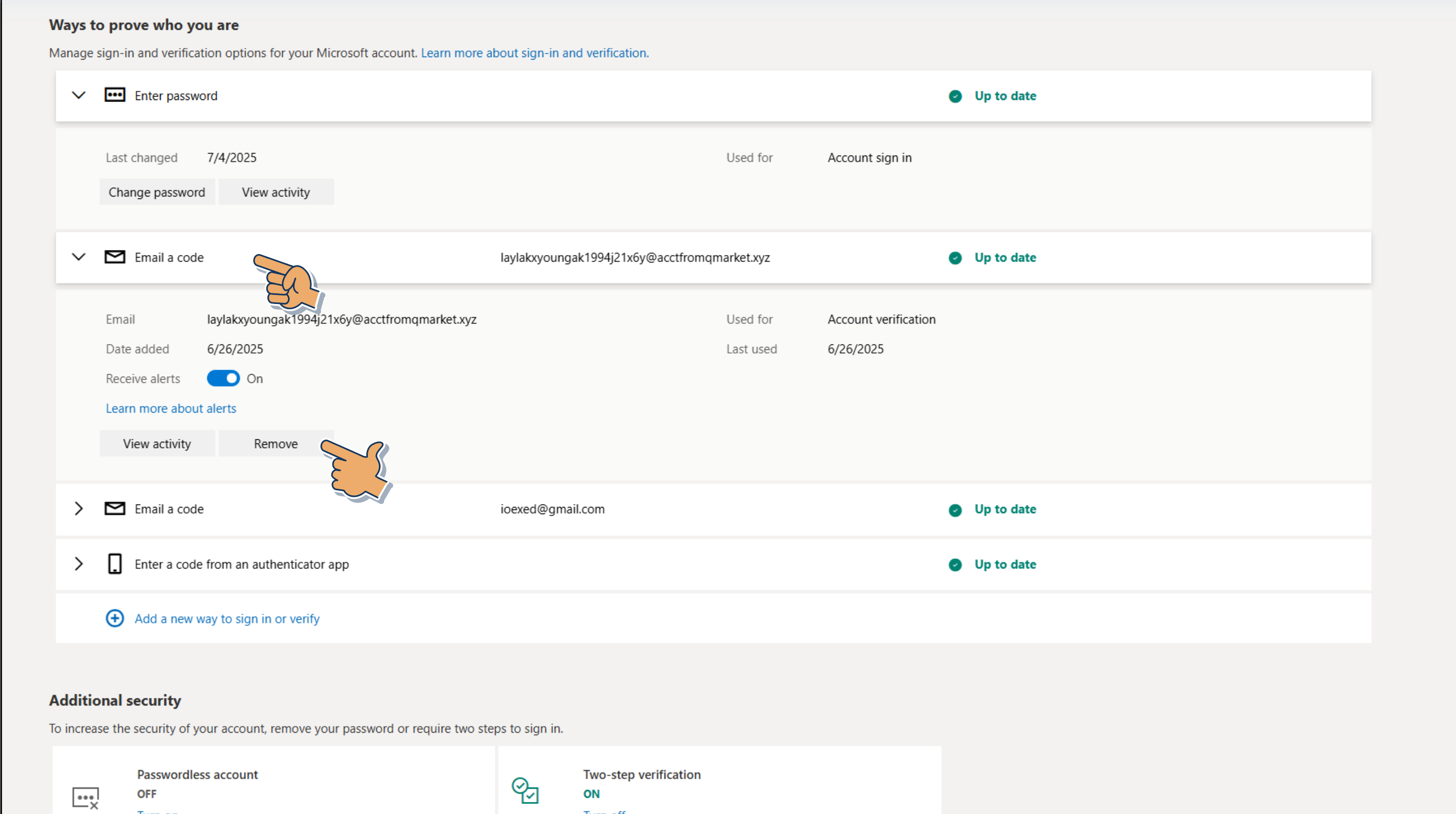Click the phone icon for the authenticator app
Screen dimensions: 1456x814
click(x=115, y=564)
